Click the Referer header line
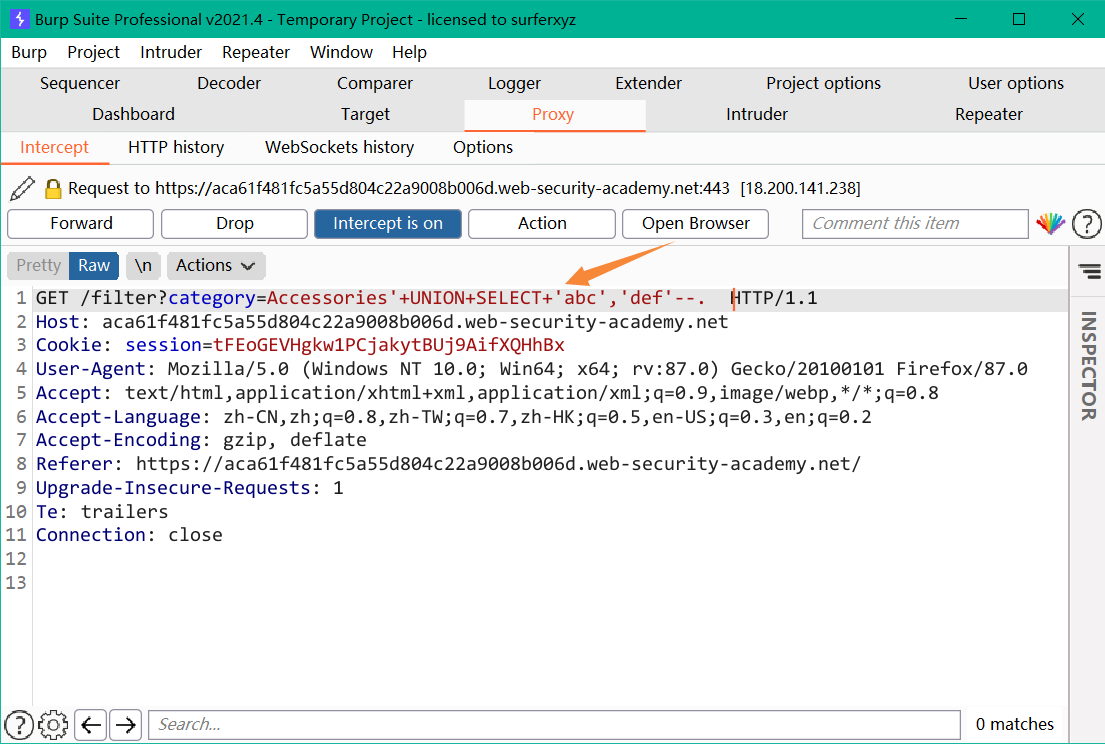This screenshot has width=1105, height=744. tap(448, 464)
